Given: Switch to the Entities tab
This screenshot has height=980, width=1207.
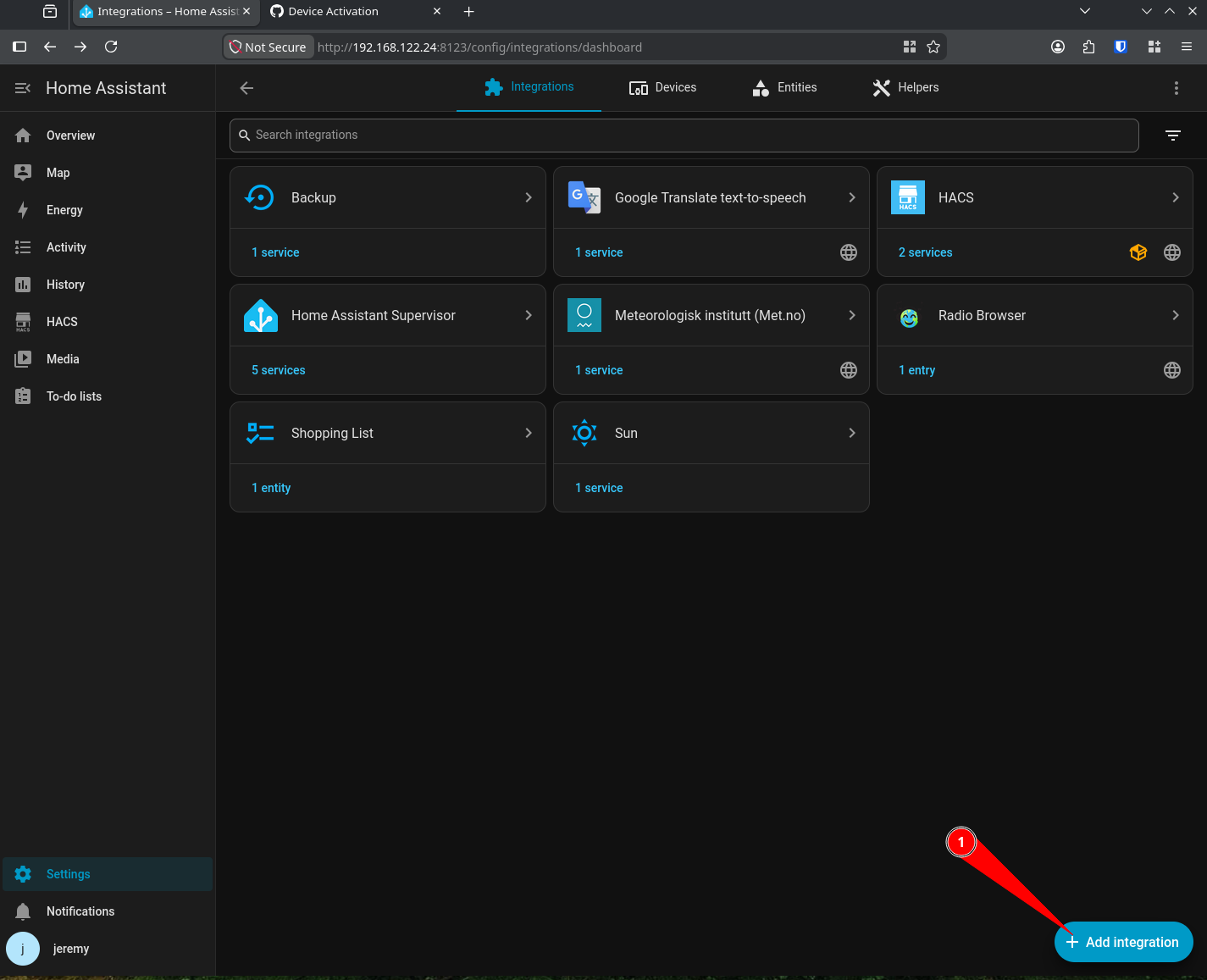Looking at the screenshot, I should [x=784, y=87].
